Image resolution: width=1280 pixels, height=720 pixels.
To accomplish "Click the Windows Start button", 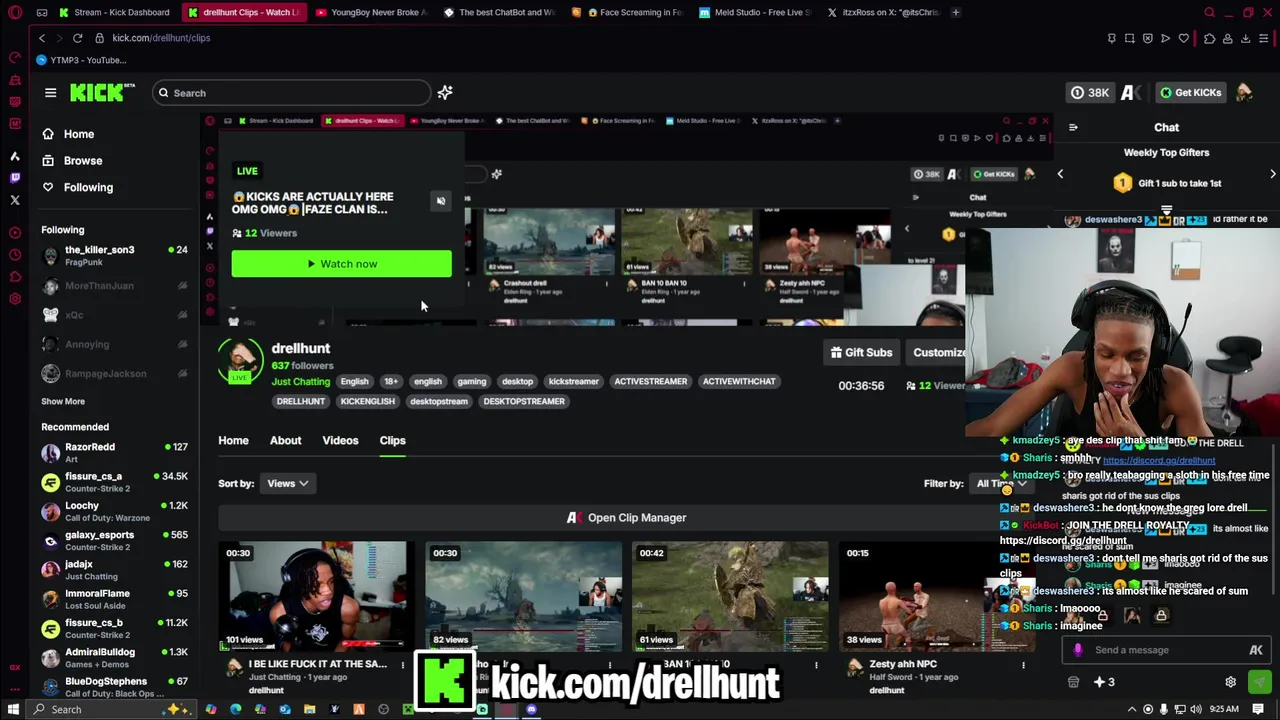I will coord(14,710).
